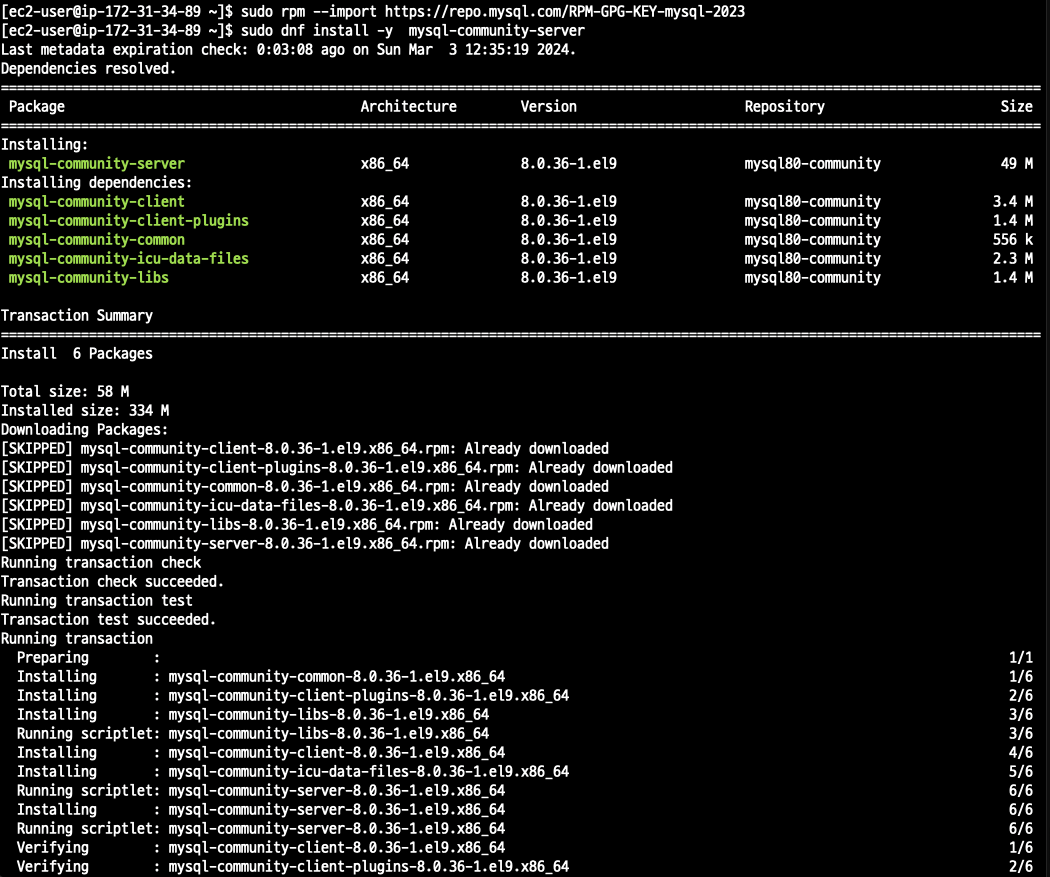Click the SKIPPED mysql-community-client rpm line
1050x877 pixels.
(x=305, y=449)
